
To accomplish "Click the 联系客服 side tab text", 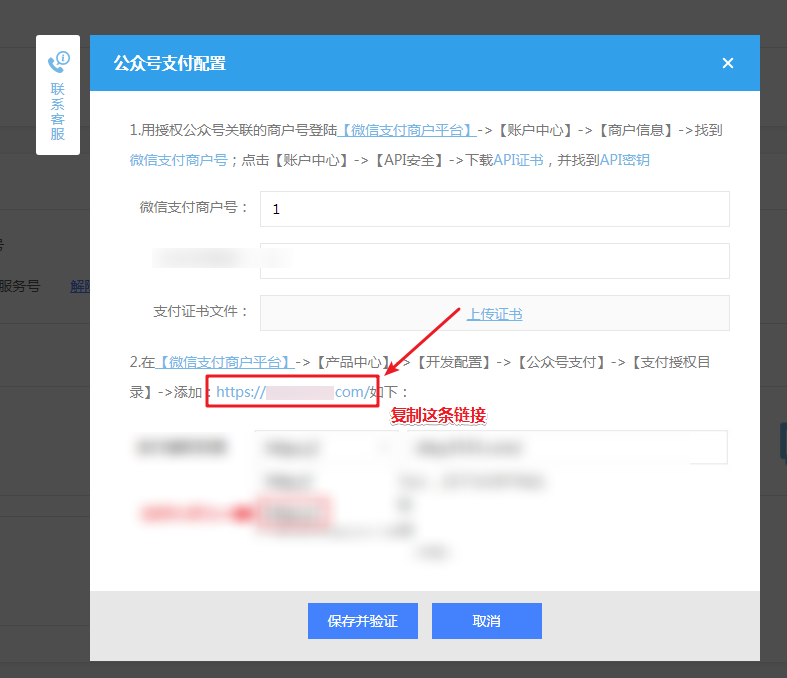I will click(58, 111).
